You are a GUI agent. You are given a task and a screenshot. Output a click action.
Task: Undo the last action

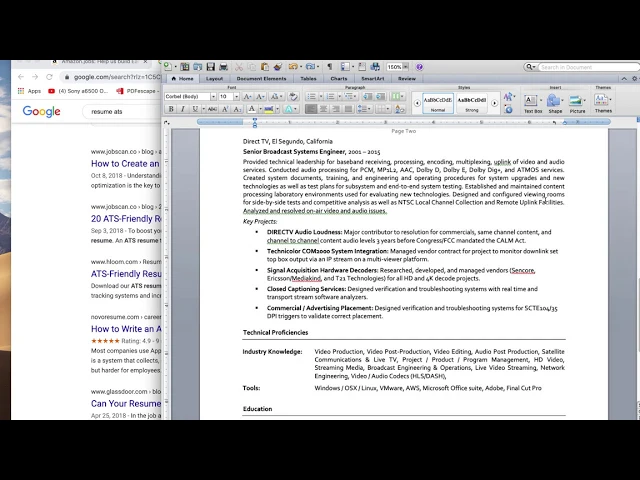[293, 67]
